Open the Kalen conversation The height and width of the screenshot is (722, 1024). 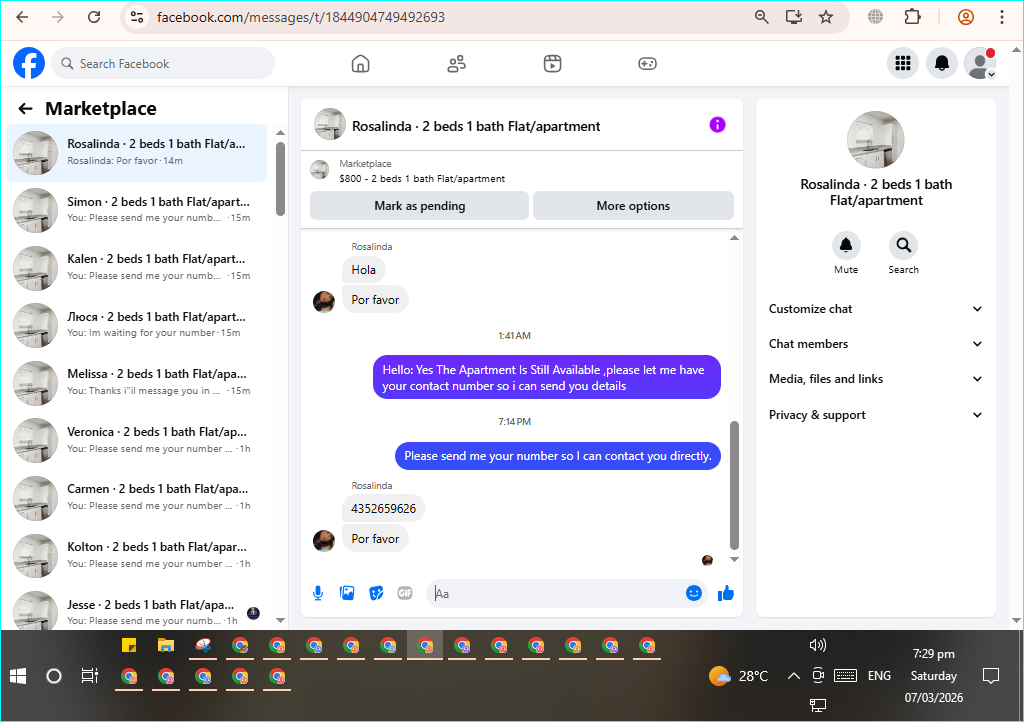(136, 267)
